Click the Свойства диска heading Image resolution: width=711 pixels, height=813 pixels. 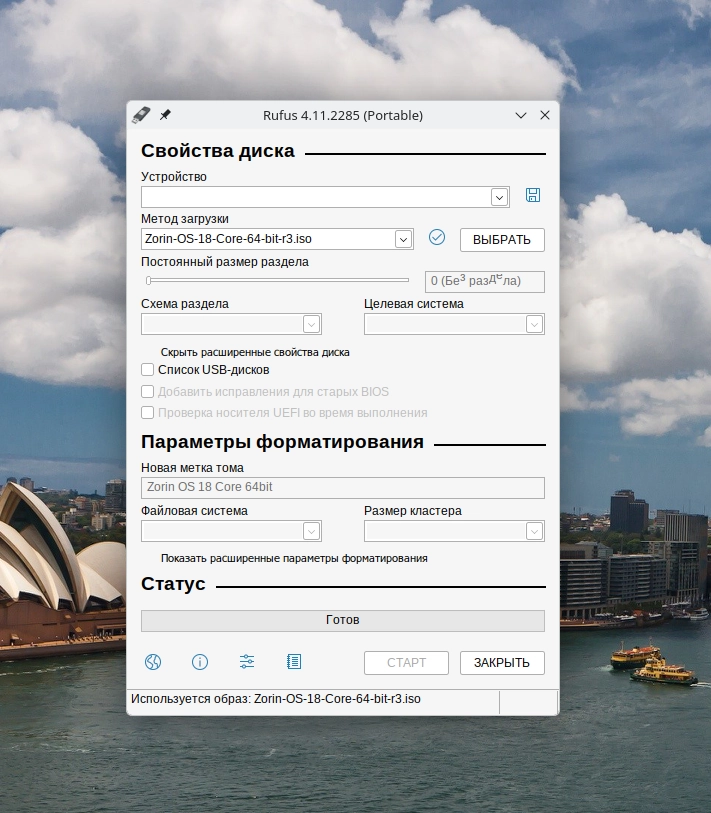point(218,151)
